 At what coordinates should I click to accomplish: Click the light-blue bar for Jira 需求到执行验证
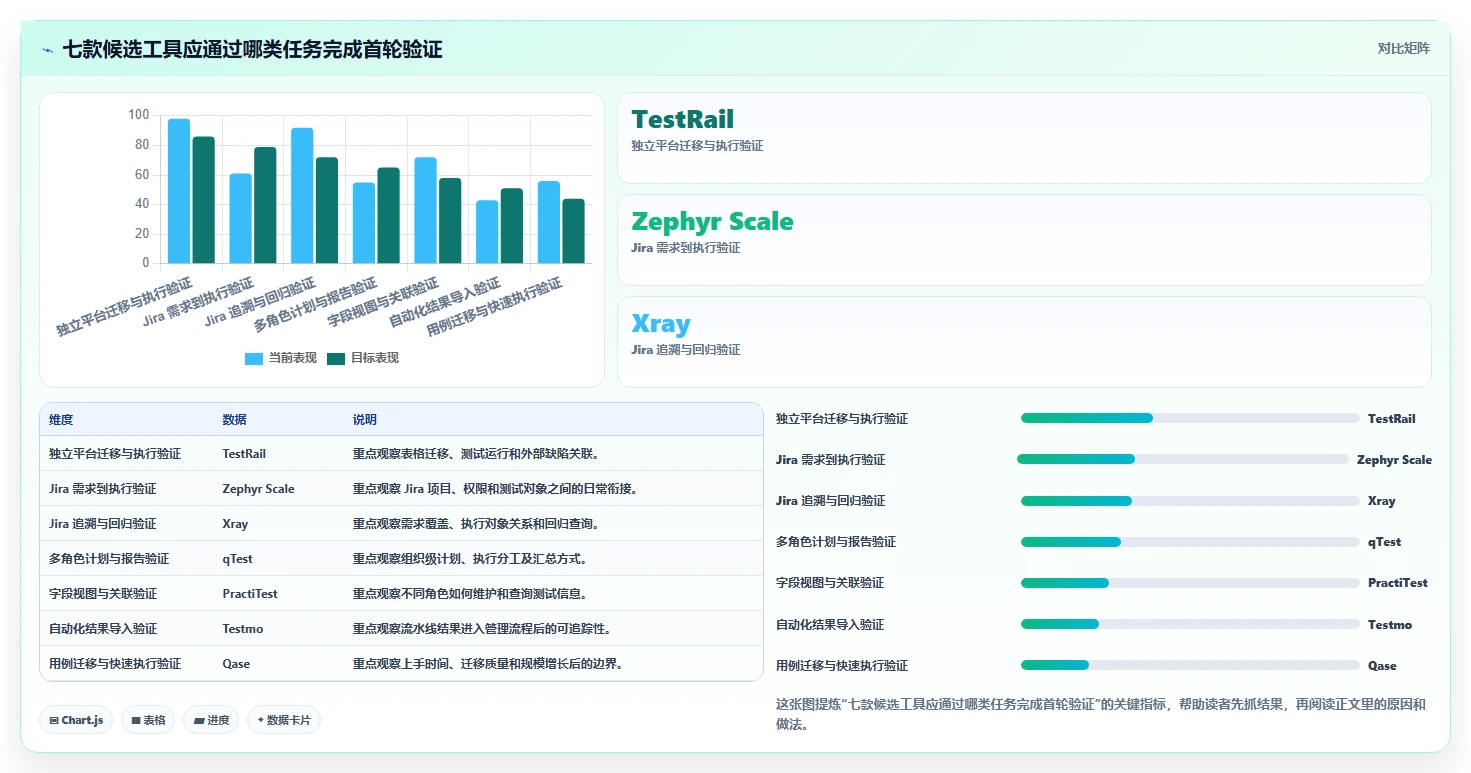tap(240, 218)
